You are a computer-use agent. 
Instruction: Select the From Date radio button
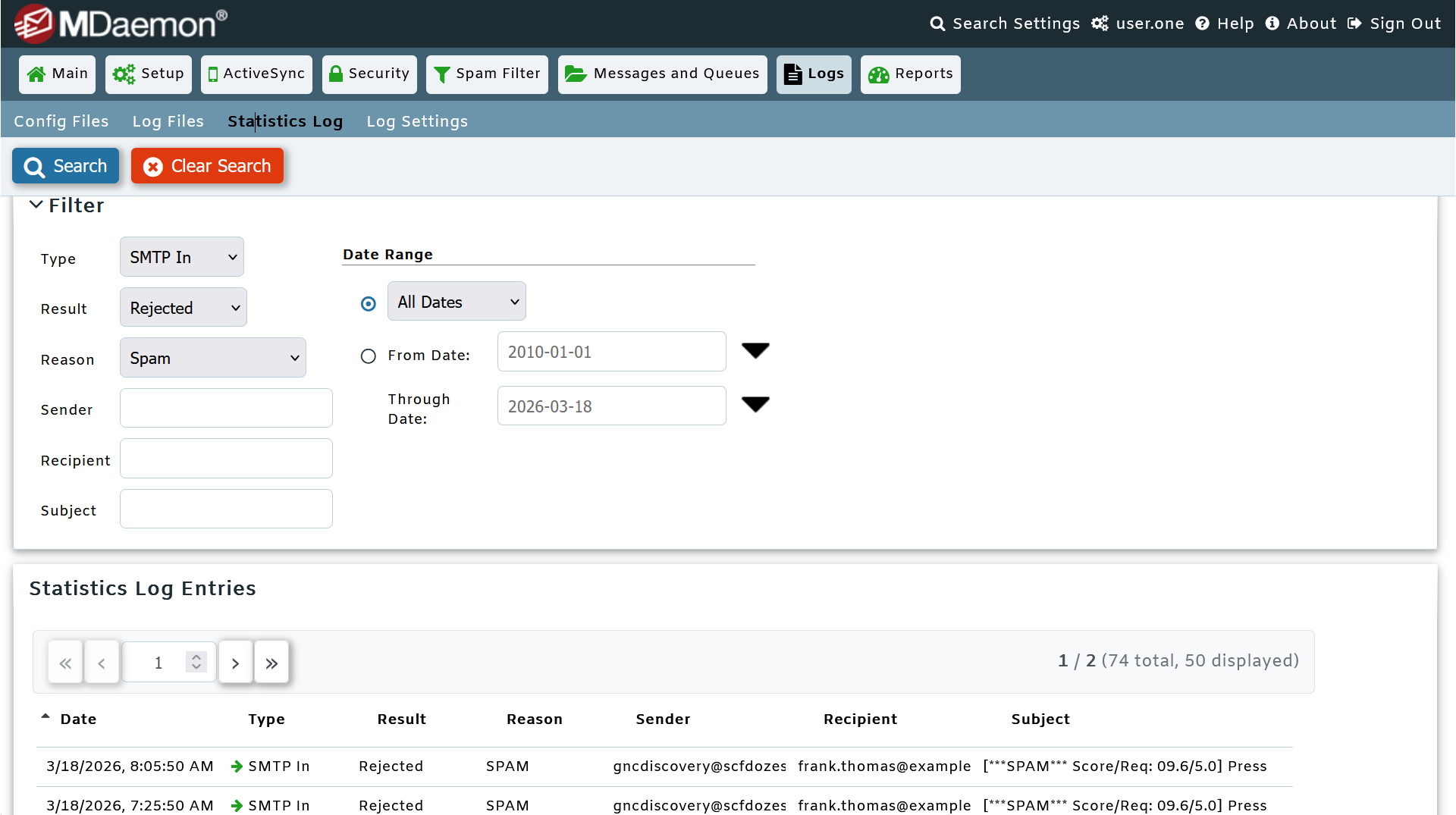pos(368,356)
